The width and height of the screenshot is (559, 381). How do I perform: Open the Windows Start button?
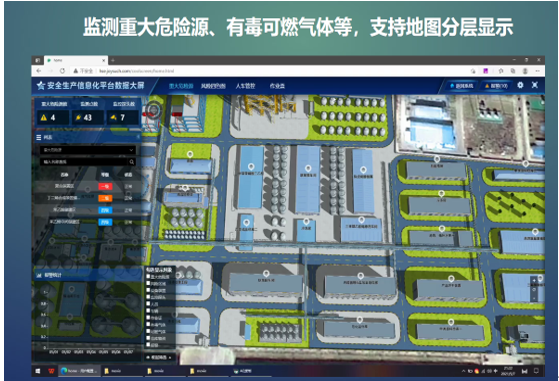(38, 371)
